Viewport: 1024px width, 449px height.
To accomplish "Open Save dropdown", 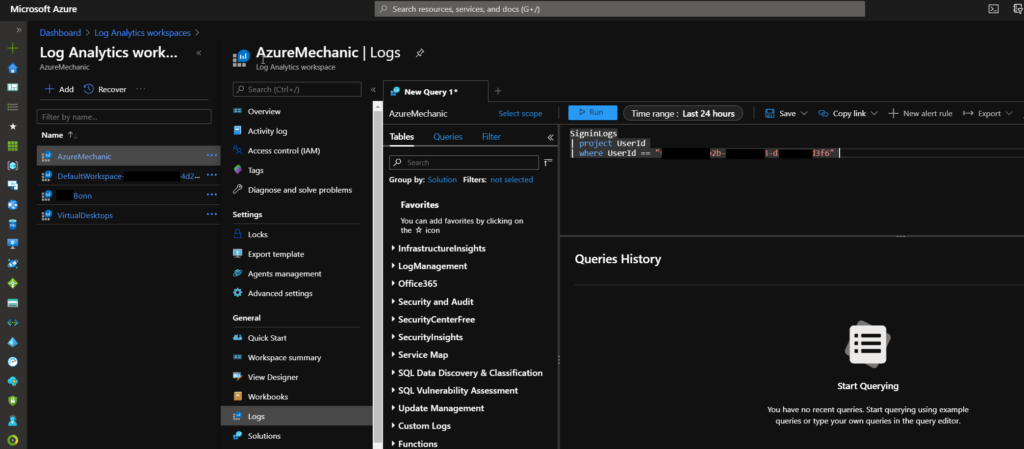I will click(786, 113).
